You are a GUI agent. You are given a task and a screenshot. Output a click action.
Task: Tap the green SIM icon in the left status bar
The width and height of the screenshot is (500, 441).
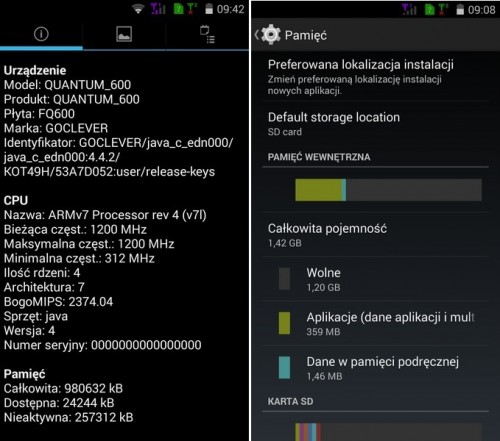(x=179, y=9)
